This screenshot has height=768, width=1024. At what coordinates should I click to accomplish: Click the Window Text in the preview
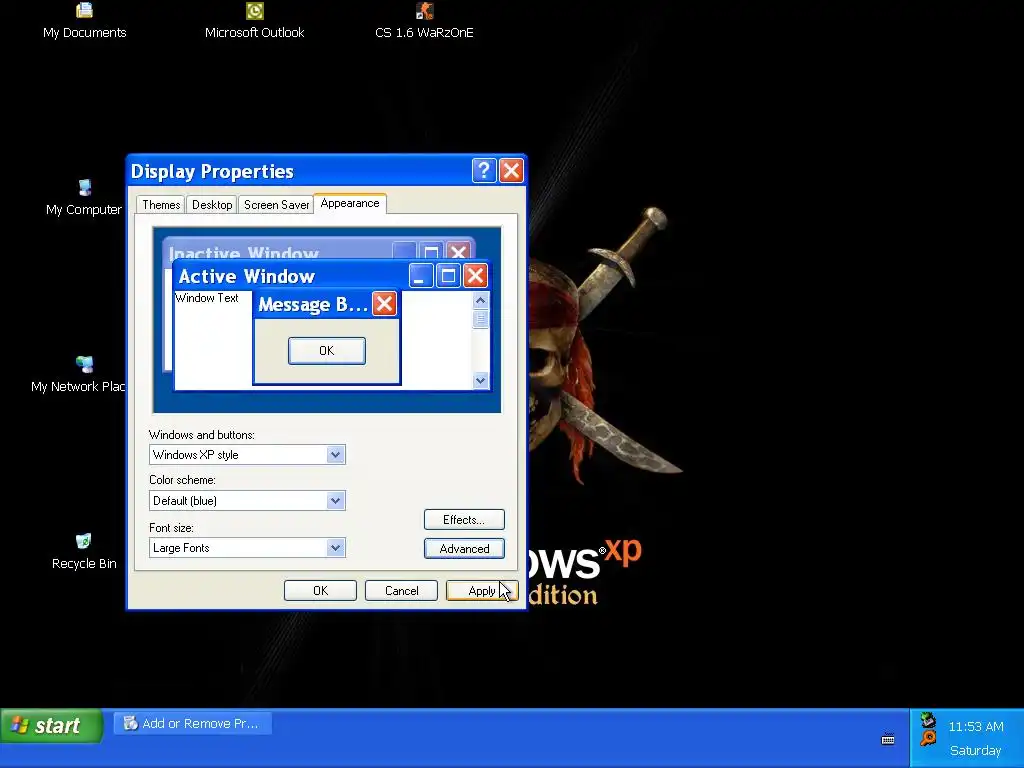[x=206, y=298]
